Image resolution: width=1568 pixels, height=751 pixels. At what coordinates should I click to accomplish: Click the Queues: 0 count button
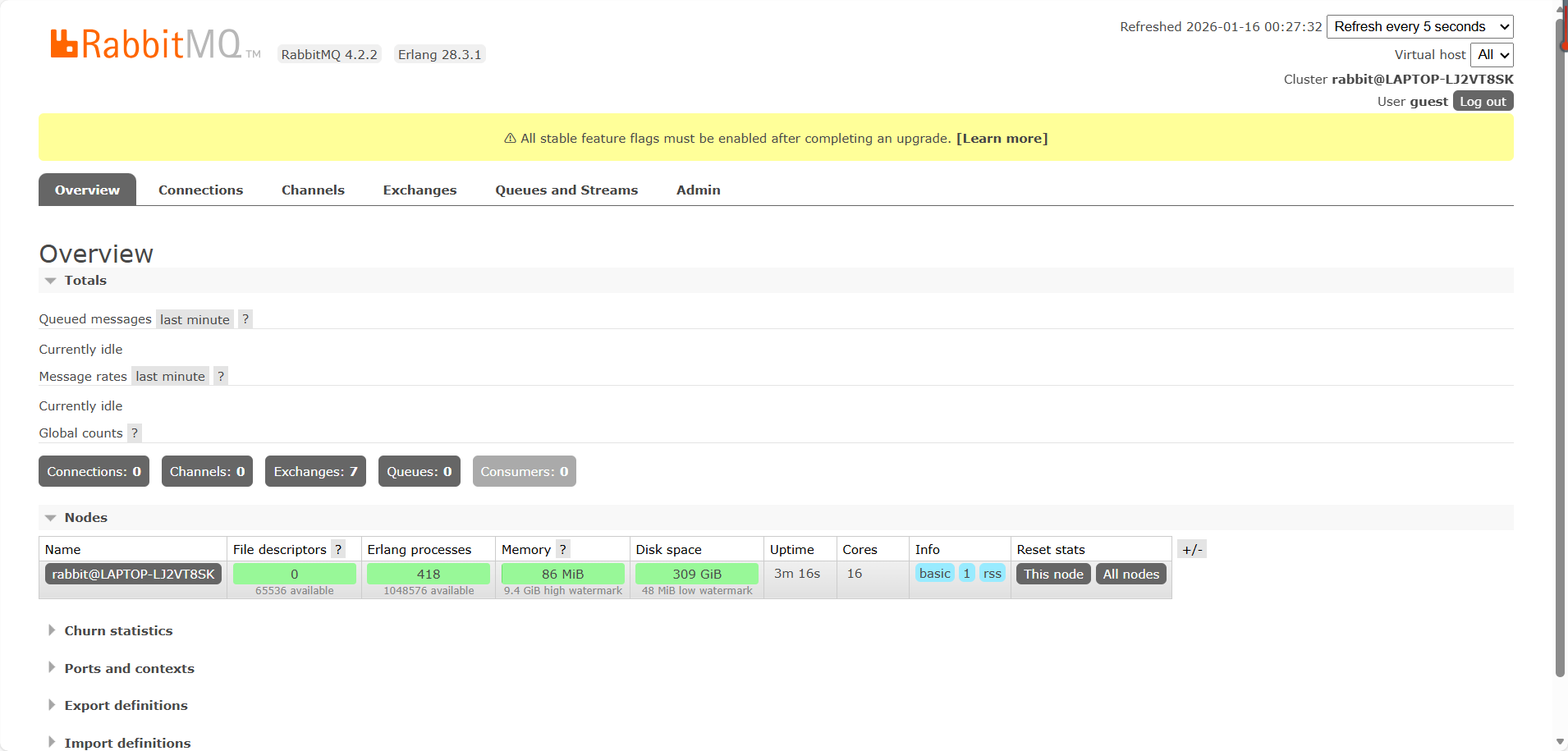[419, 471]
